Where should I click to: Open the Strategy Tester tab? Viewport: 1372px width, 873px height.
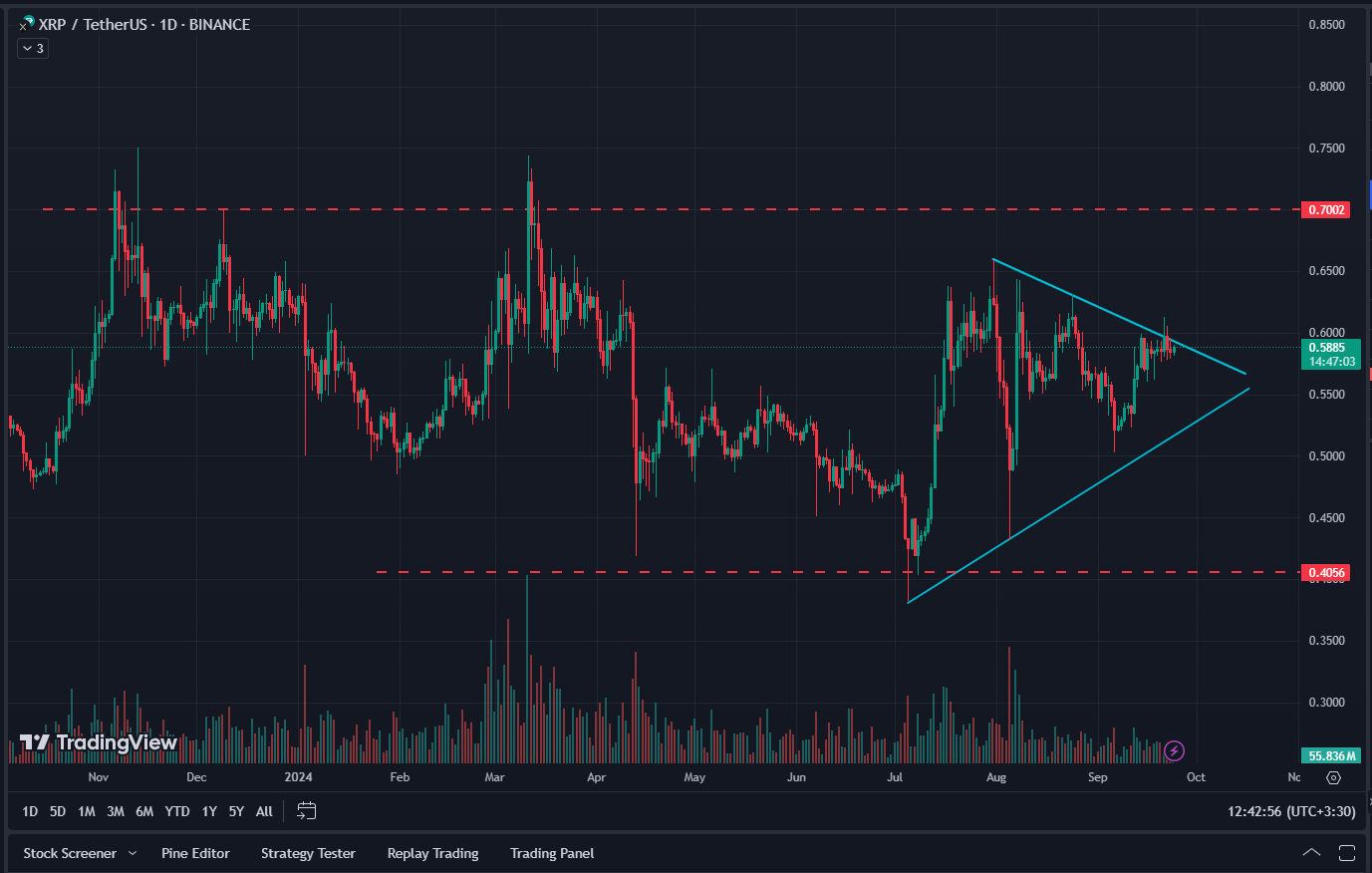click(x=308, y=853)
